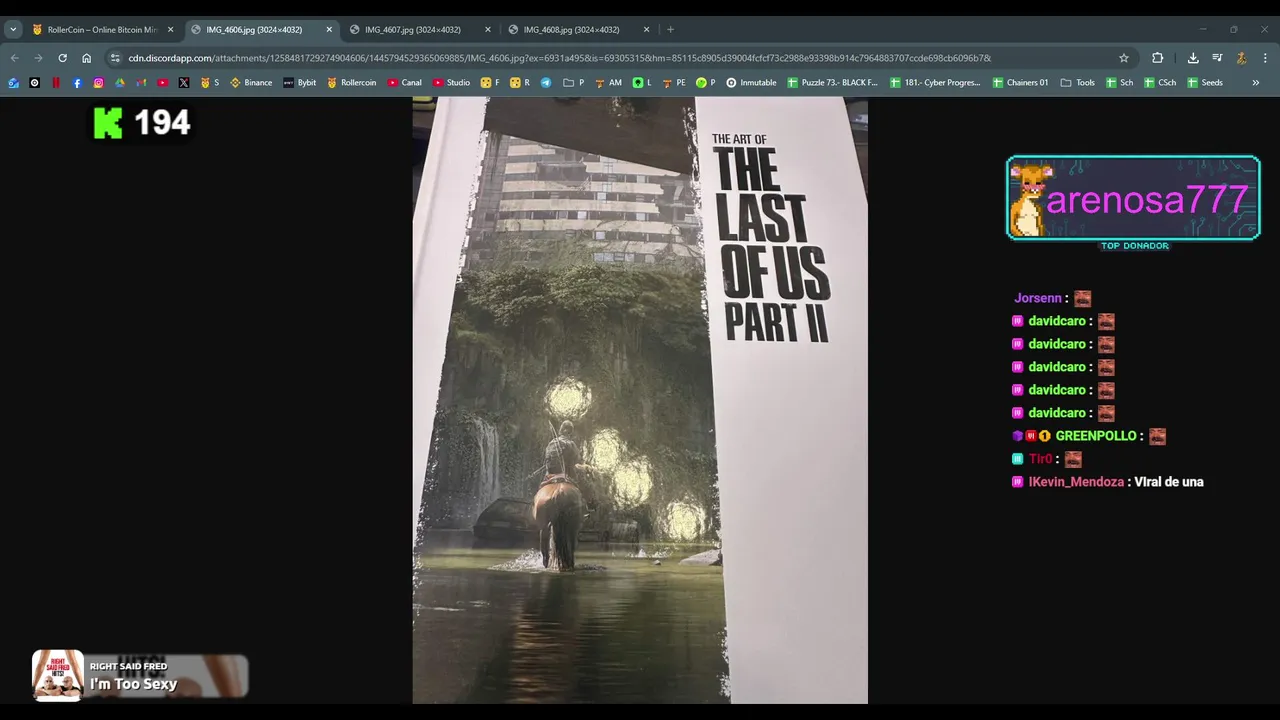
Task: Open the Google Drive bookmark icon
Action: tap(120, 83)
